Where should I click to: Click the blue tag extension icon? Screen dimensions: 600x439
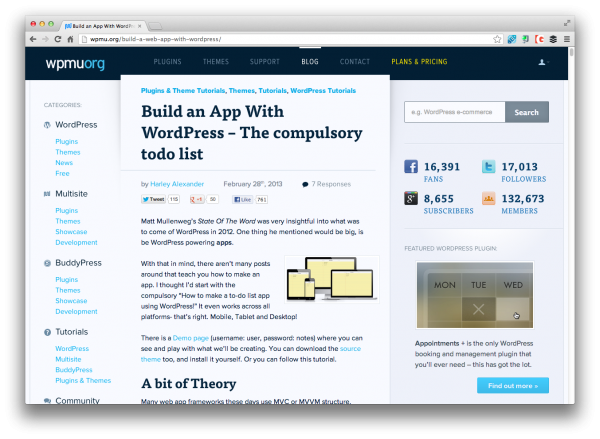512,39
